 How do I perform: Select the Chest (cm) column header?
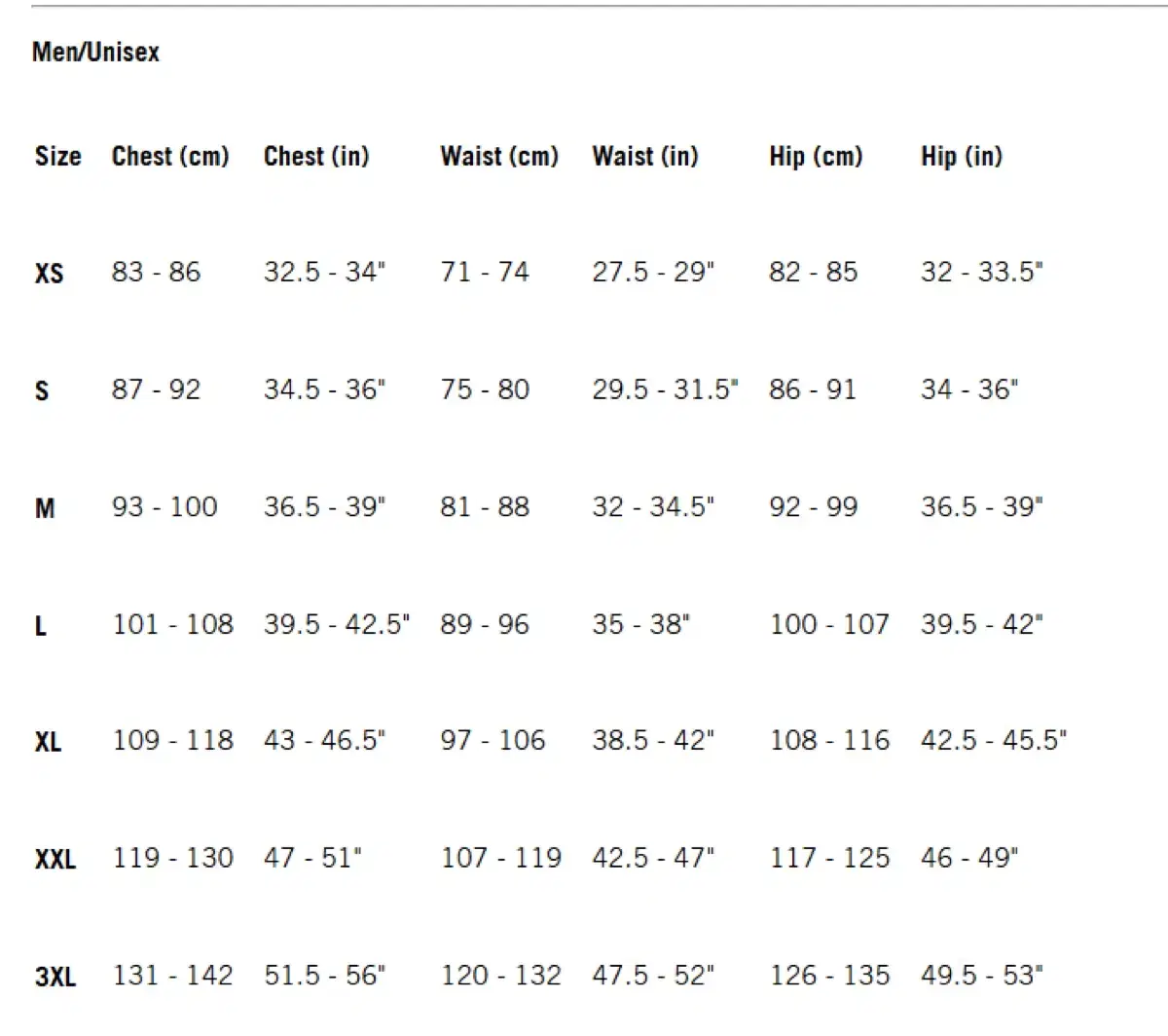(x=170, y=156)
